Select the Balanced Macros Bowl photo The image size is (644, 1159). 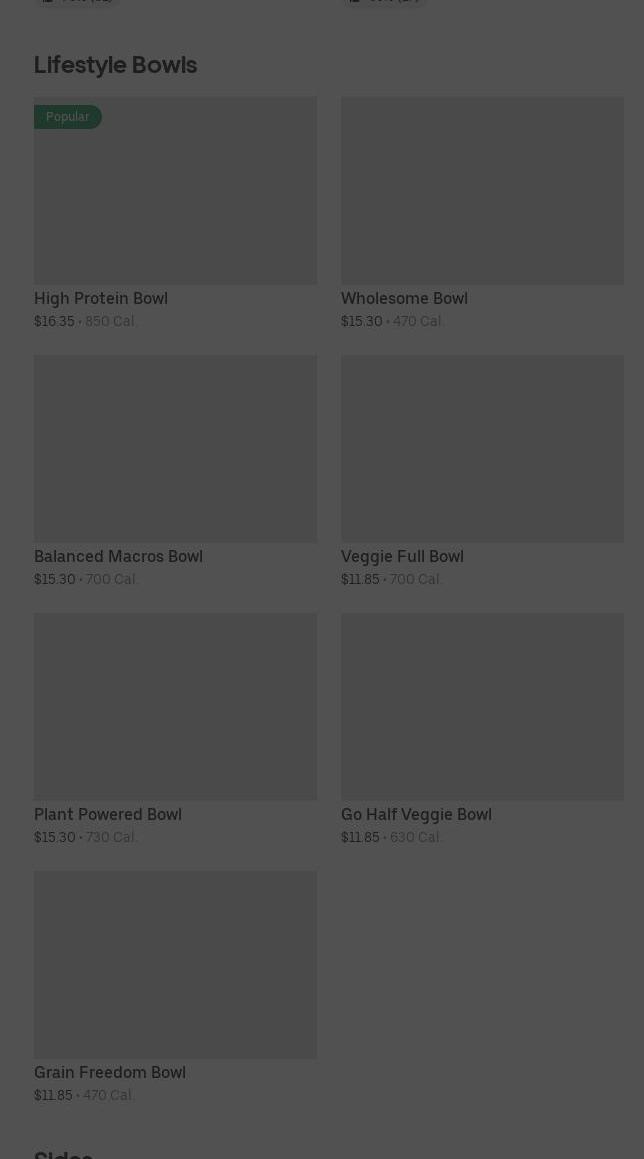point(175,448)
